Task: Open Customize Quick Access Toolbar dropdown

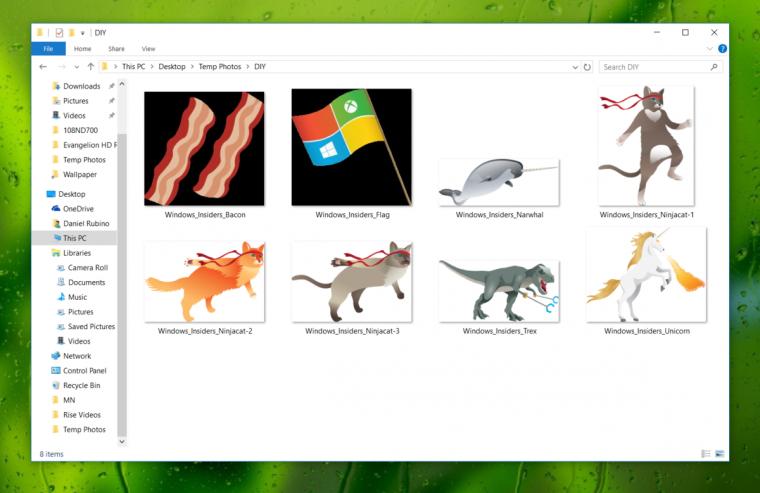Action: coord(82,33)
